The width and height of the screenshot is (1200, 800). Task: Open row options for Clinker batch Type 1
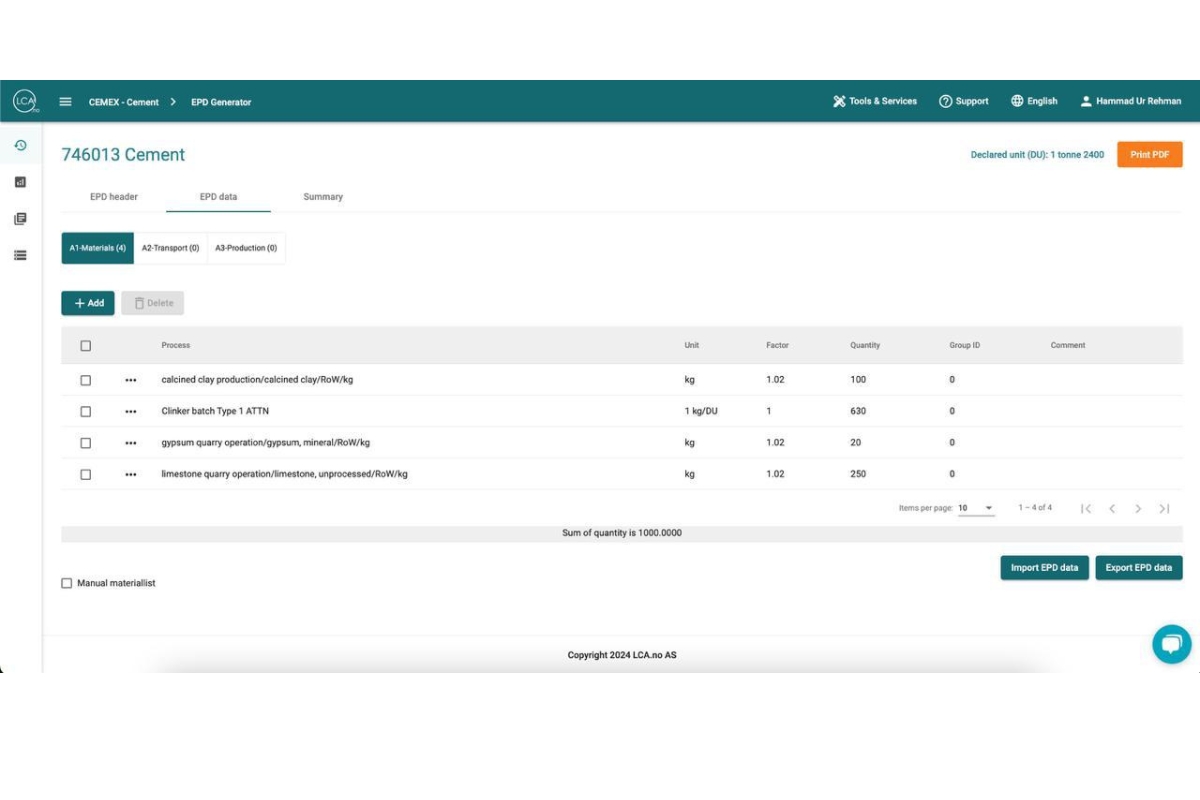[x=131, y=411]
